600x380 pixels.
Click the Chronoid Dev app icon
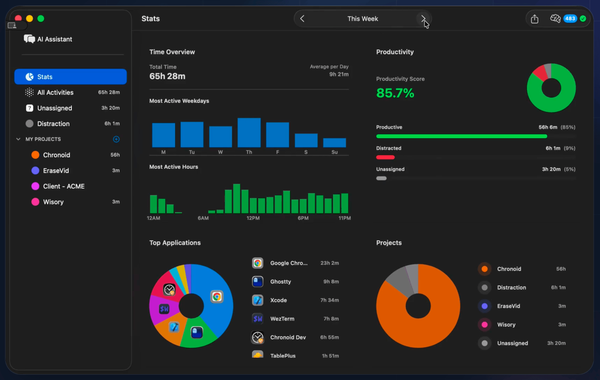[x=258, y=337]
